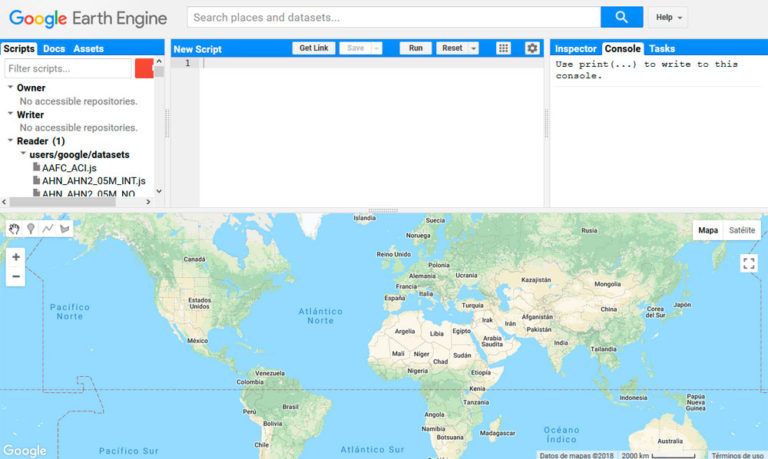Collapse the Reader (1) section
This screenshot has width=768, height=459.
tap(10, 140)
